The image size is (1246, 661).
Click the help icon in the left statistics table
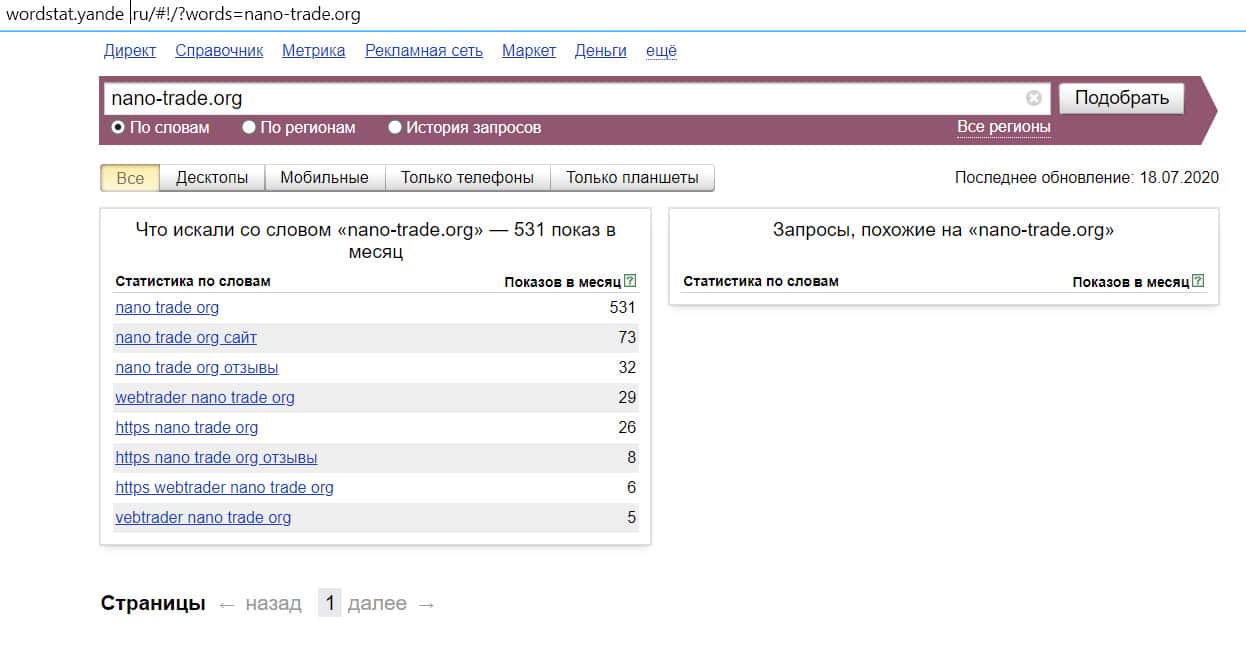pyautogui.click(x=630, y=282)
